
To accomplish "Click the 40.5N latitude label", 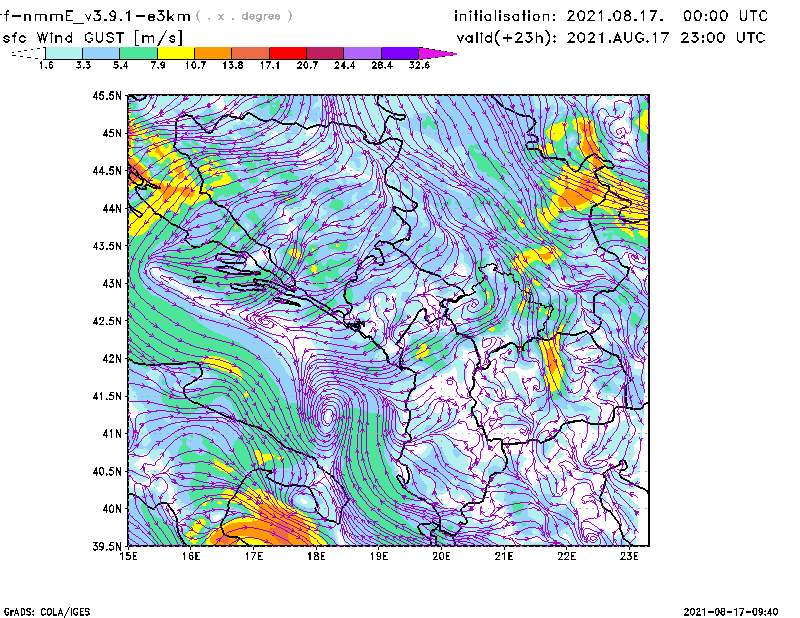I will 107,471.
